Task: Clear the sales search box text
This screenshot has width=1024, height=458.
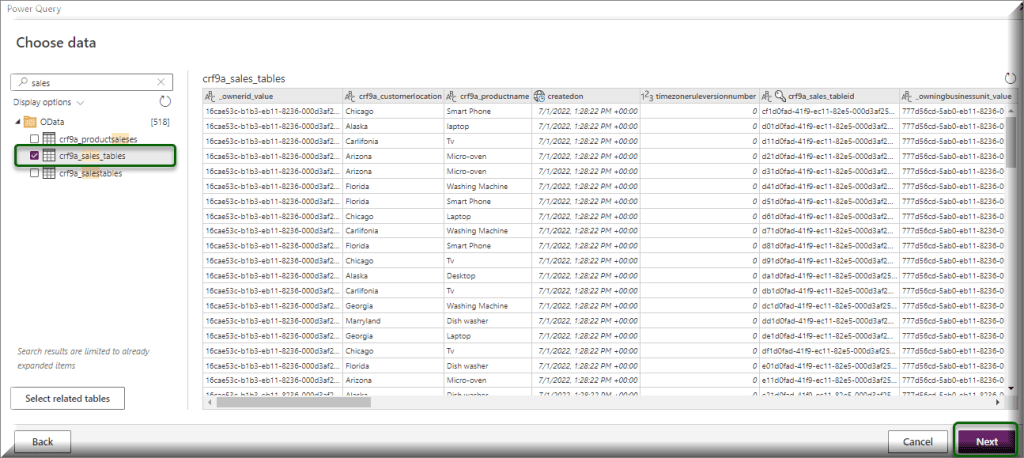Action: point(161,82)
